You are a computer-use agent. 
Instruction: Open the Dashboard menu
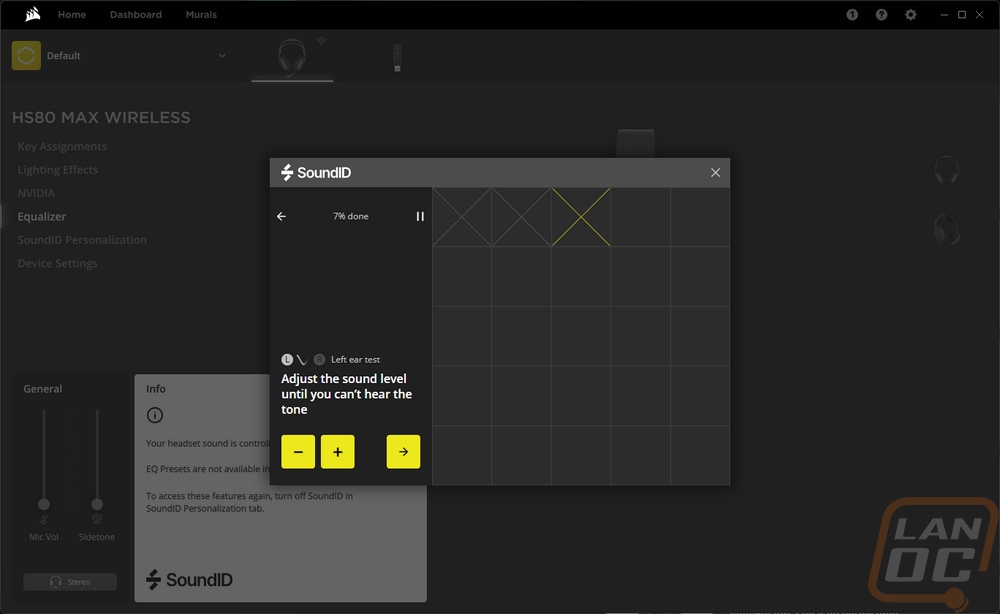(x=136, y=15)
